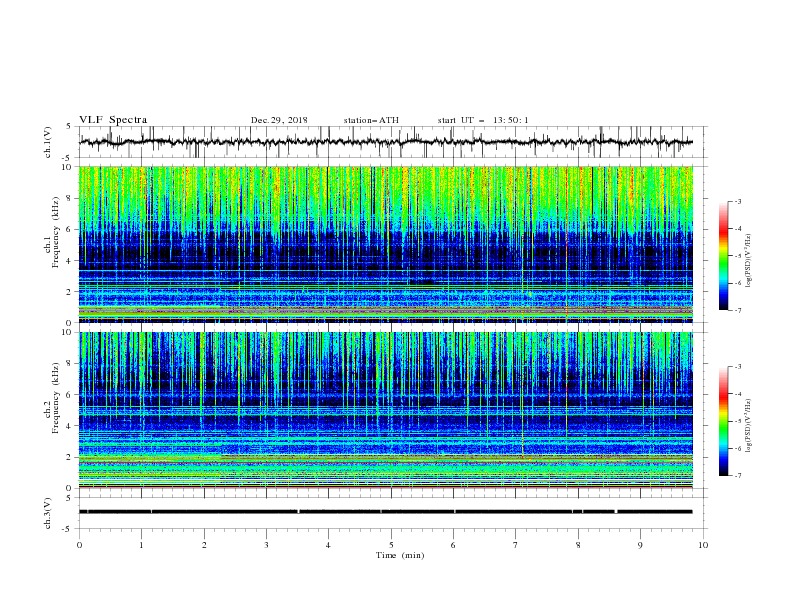This screenshot has width=792, height=612.
Task: Click the "start UT = 13:50:1" header text
Action: tap(483, 120)
